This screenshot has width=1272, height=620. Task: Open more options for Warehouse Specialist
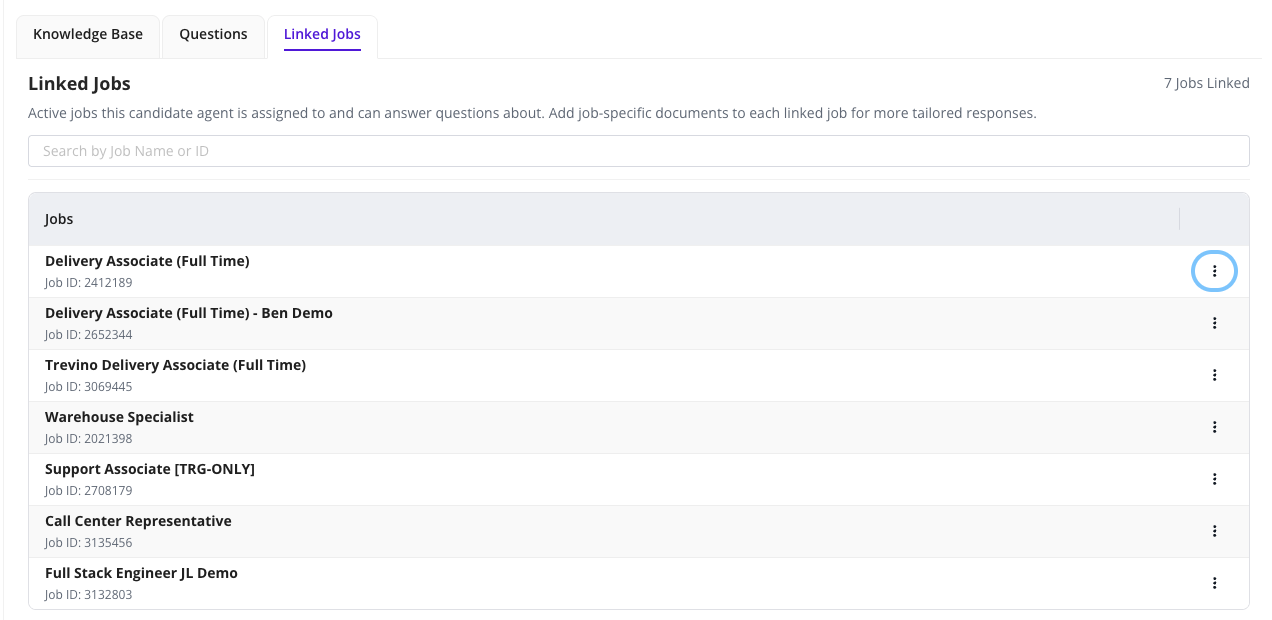tap(1215, 427)
